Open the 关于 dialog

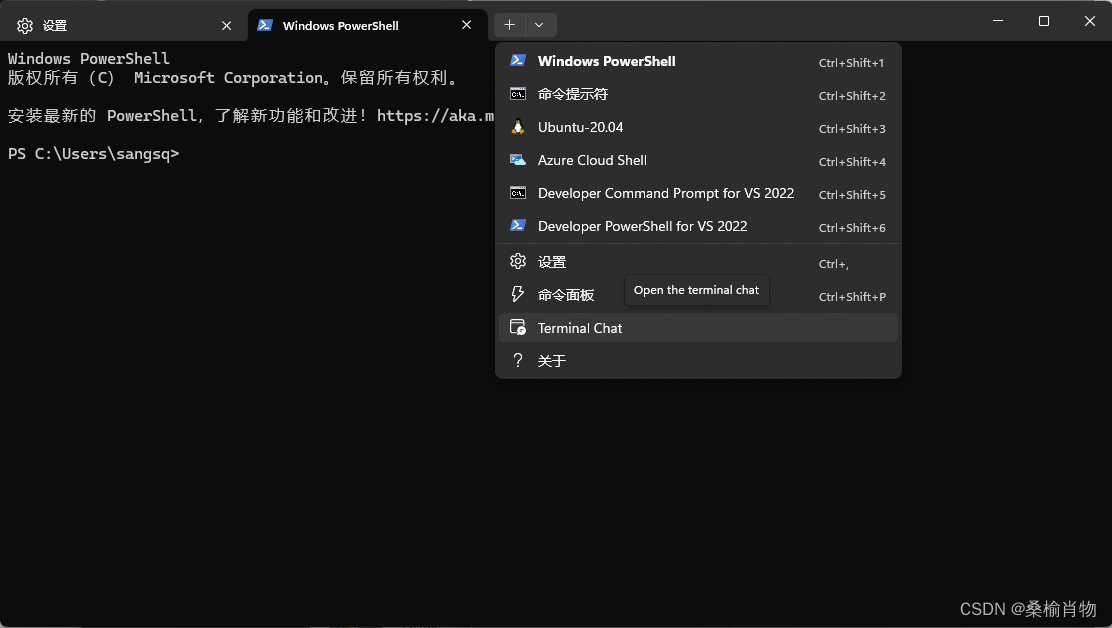[x=699, y=361]
